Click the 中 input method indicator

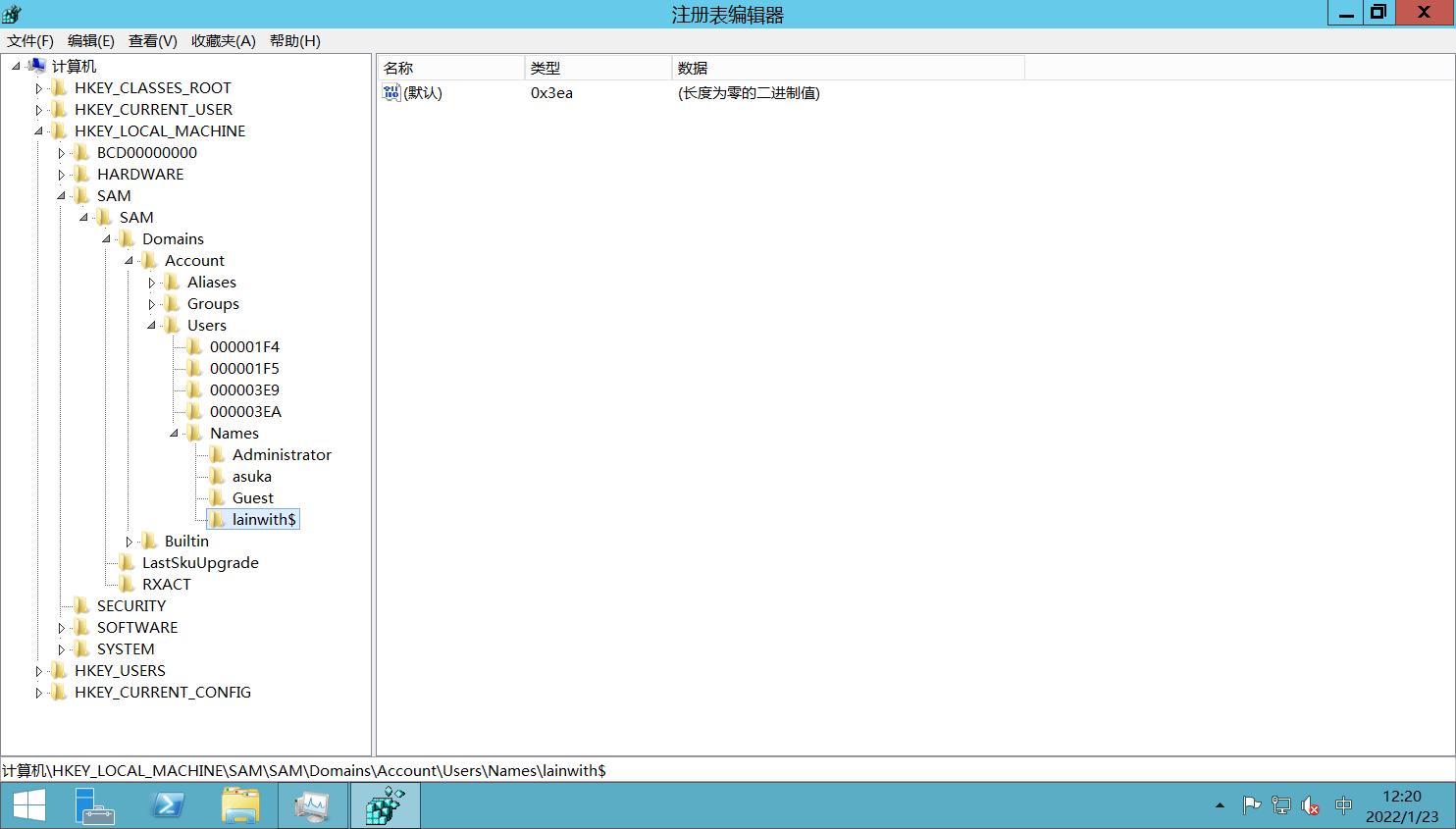coord(1343,805)
